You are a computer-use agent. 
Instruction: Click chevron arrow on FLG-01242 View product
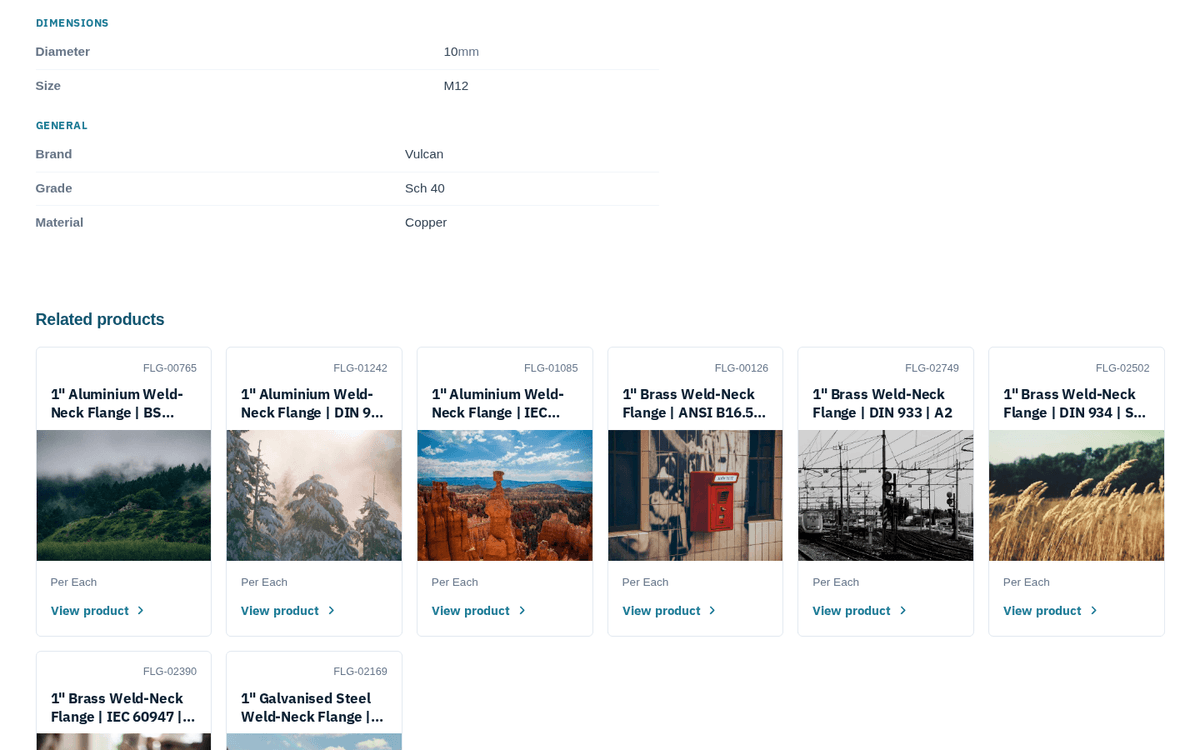(330, 611)
